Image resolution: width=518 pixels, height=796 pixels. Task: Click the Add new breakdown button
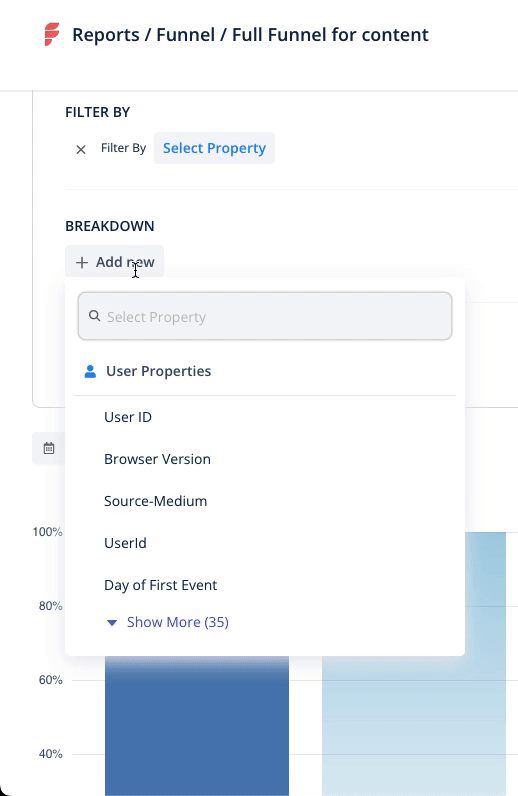(114, 262)
